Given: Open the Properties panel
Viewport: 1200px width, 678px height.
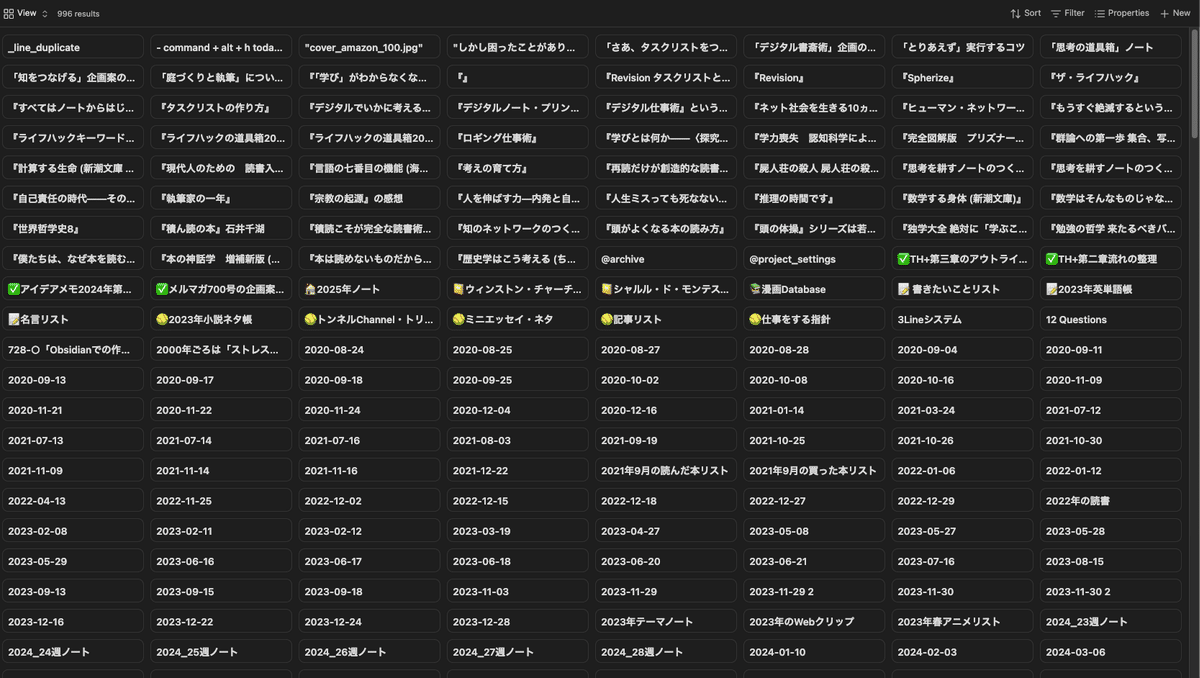Looking at the screenshot, I should (x=1121, y=14).
